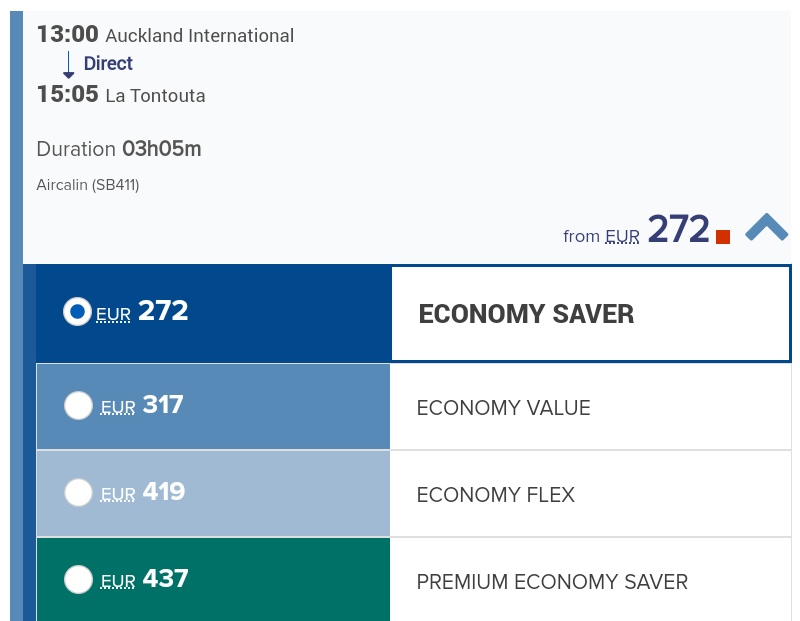Select the EUR 317 radio button

tap(79, 406)
